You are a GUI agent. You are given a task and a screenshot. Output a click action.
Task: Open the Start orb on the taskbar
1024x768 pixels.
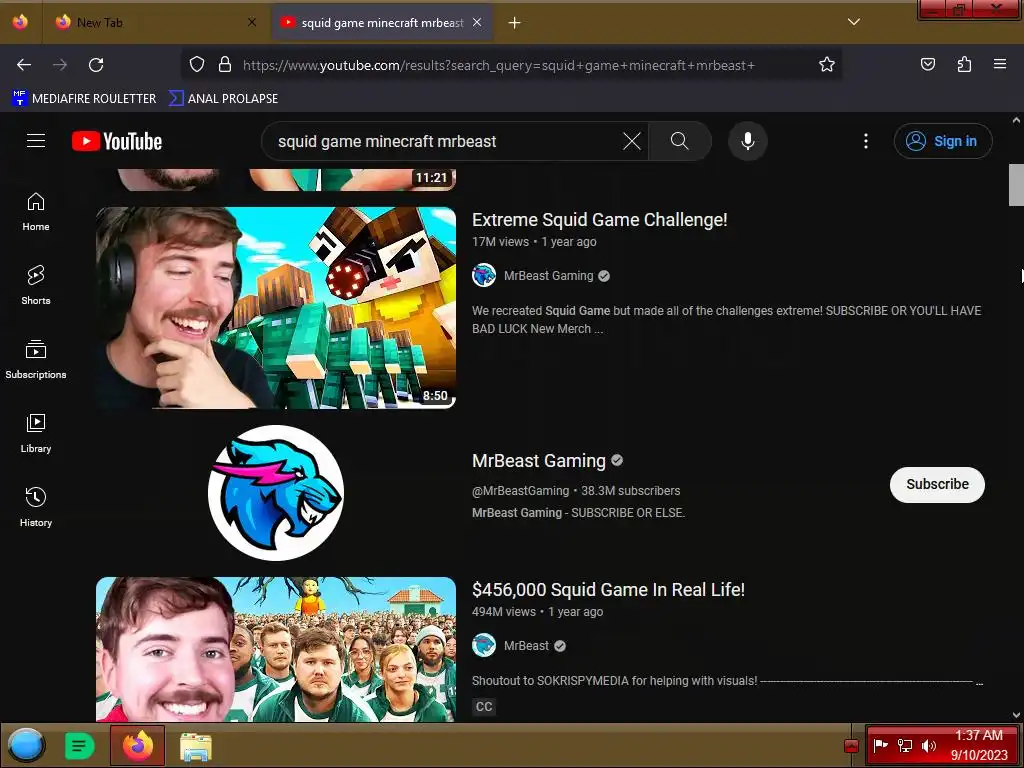click(x=26, y=745)
